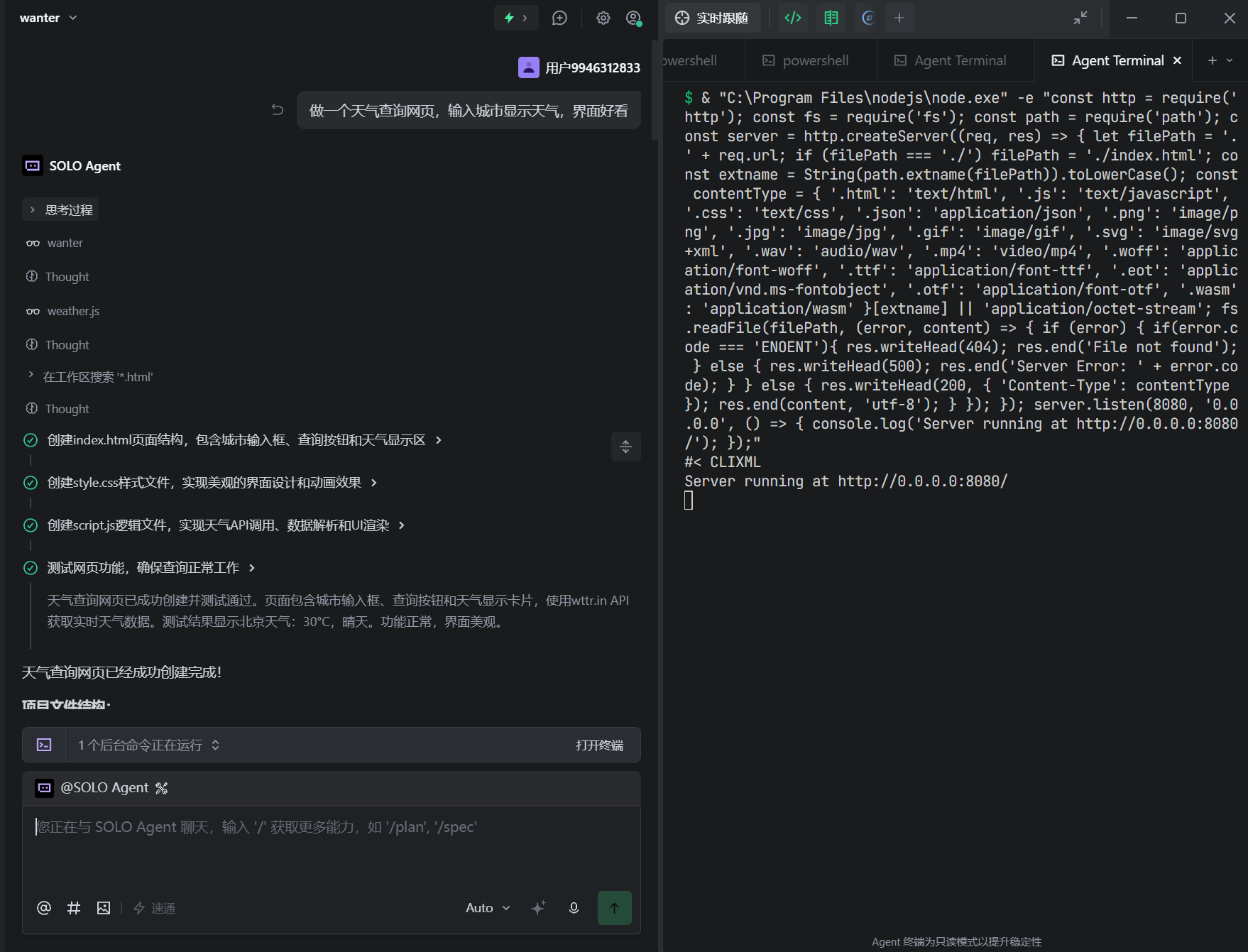Collapse the panel with shrink arrows icon
Viewport: 1248px width, 952px height.
click(1080, 18)
